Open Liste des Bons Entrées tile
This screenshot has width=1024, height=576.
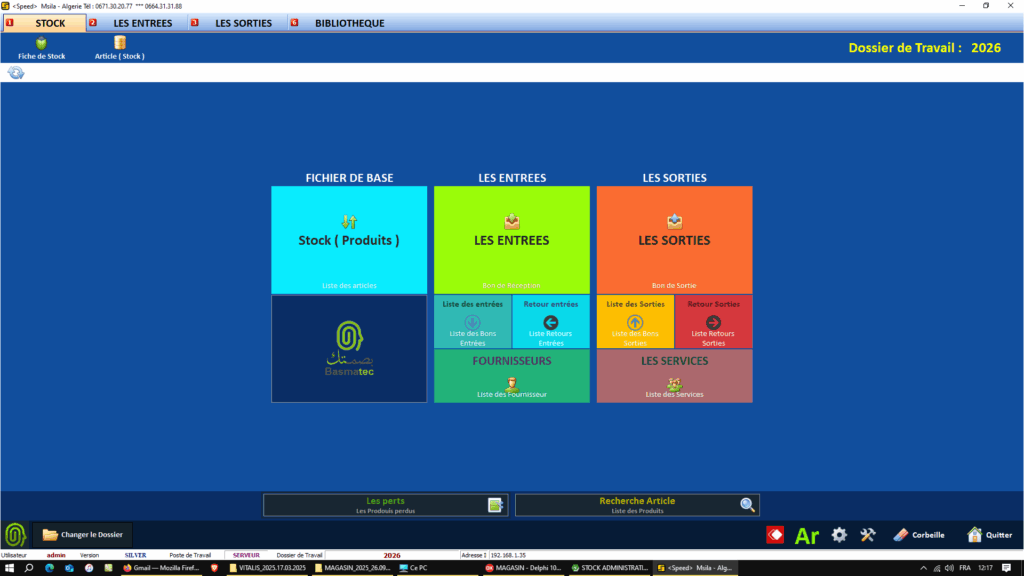tap(472, 327)
